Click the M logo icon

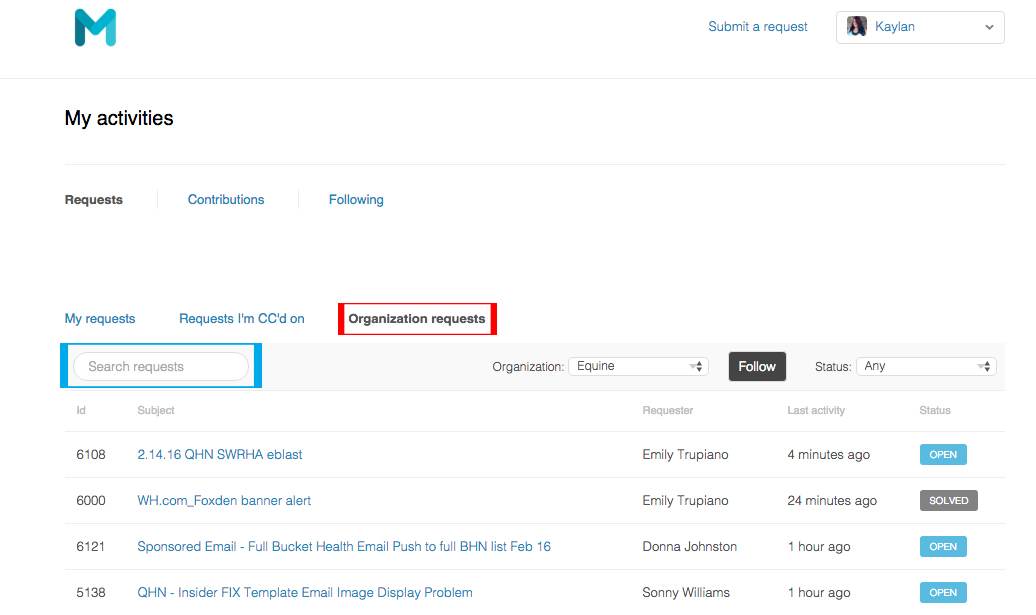(95, 27)
